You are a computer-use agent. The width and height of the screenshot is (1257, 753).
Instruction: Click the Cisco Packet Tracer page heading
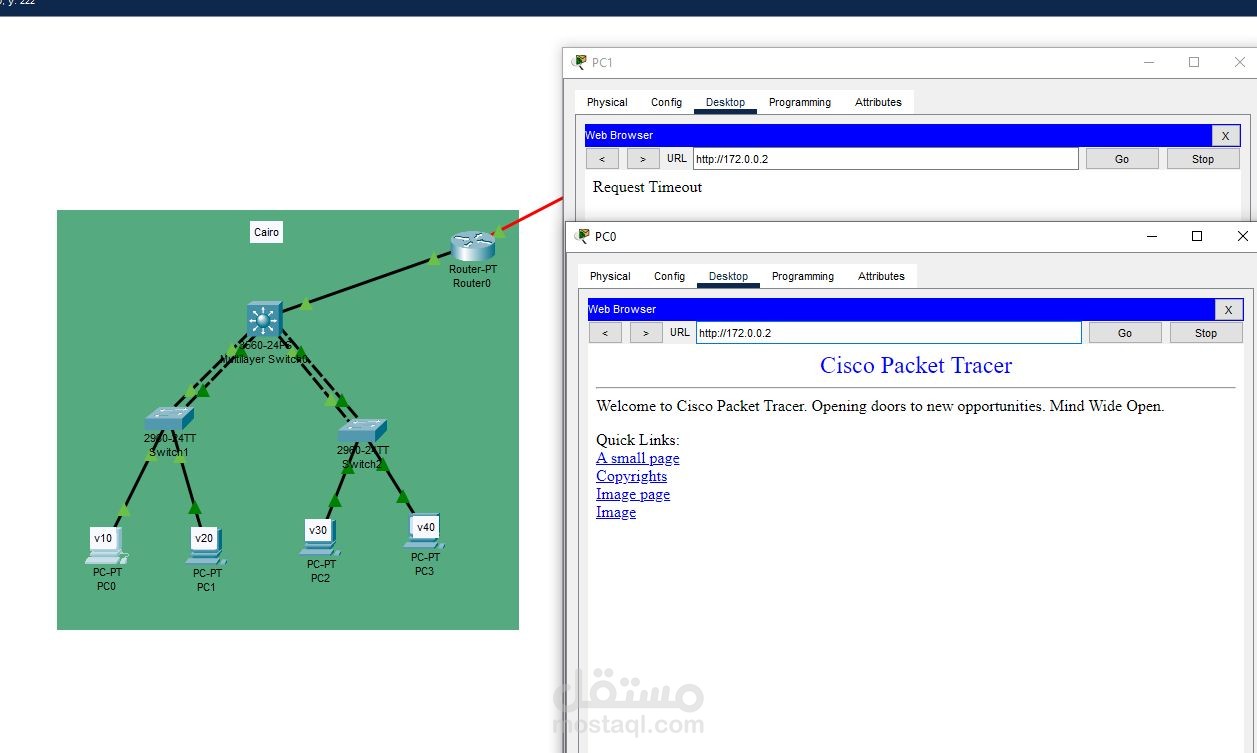916,365
